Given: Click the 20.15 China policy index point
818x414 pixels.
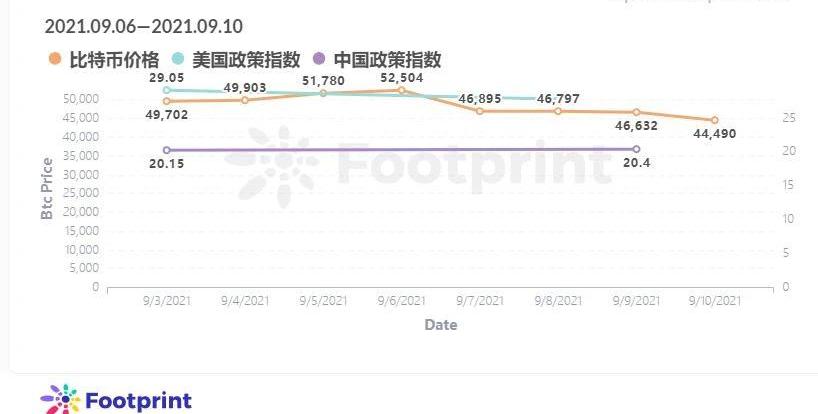Looking at the screenshot, I should pyautogui.click(x=166, y=150).
